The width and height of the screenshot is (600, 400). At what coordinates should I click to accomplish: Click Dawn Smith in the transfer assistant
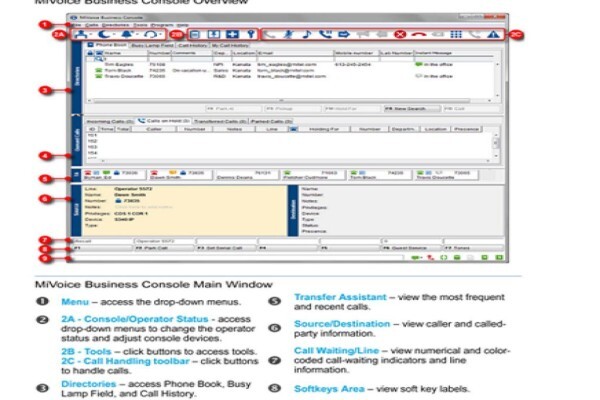(179, 175)
